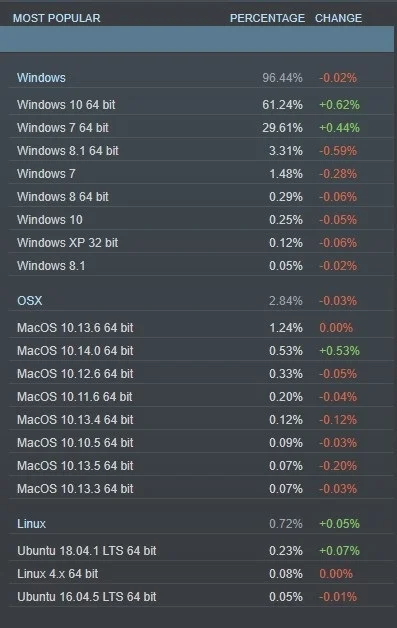The height and width of the screenshot is (628, 397).
Task: Click MacOS 10.13.6 64 bit entry
Action: click(x=201, y=328)
